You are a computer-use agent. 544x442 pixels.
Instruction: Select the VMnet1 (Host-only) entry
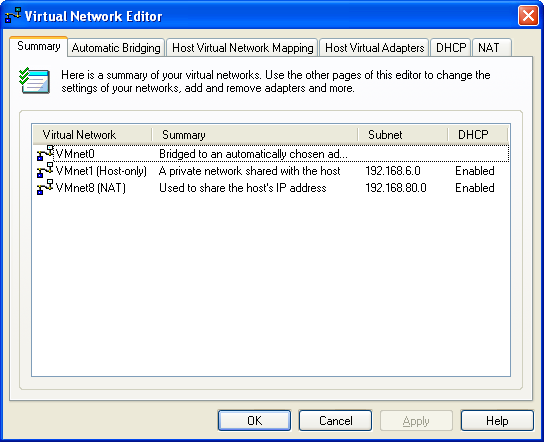pyautogui.click(x=101, y=171)
